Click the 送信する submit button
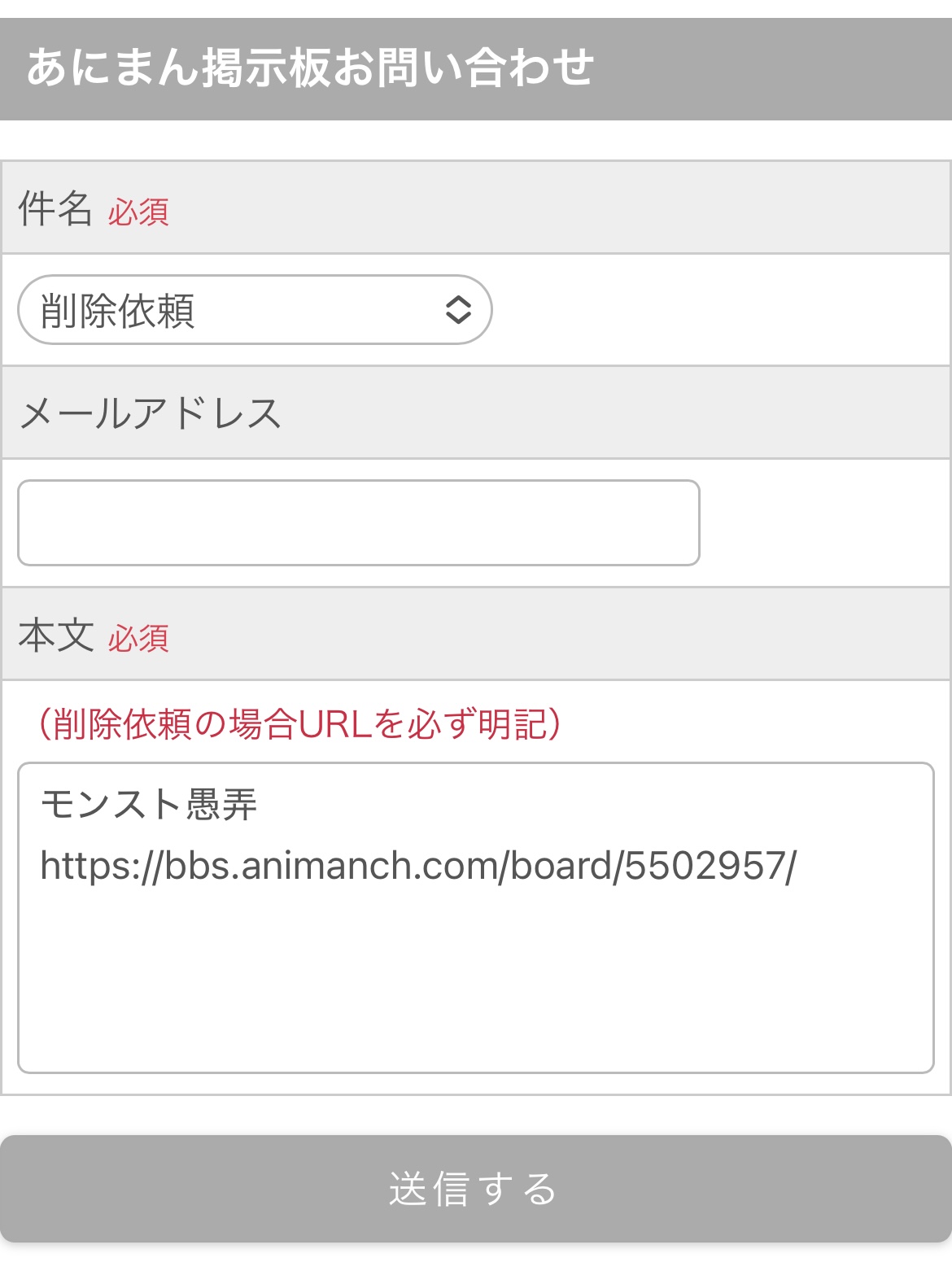The width and height of the screenshot is (952, 1271). 475,1188
